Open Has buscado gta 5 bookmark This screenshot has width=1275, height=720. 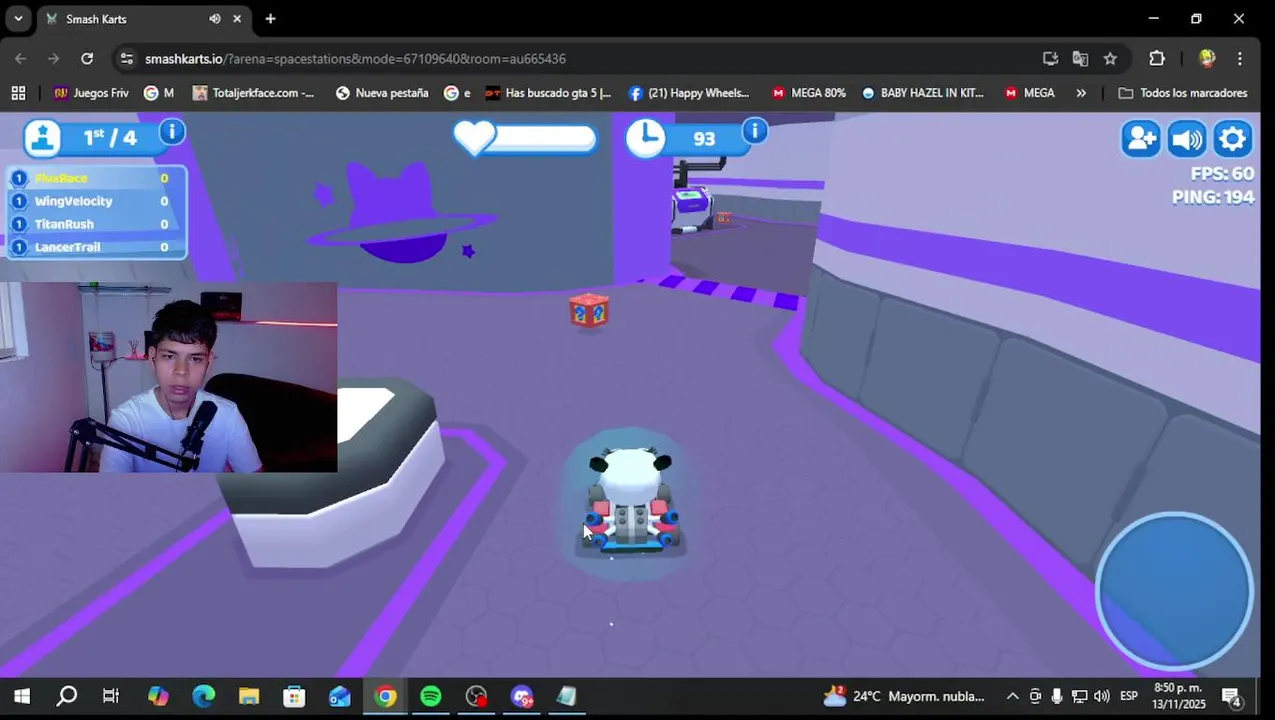[x=548, y=93]
